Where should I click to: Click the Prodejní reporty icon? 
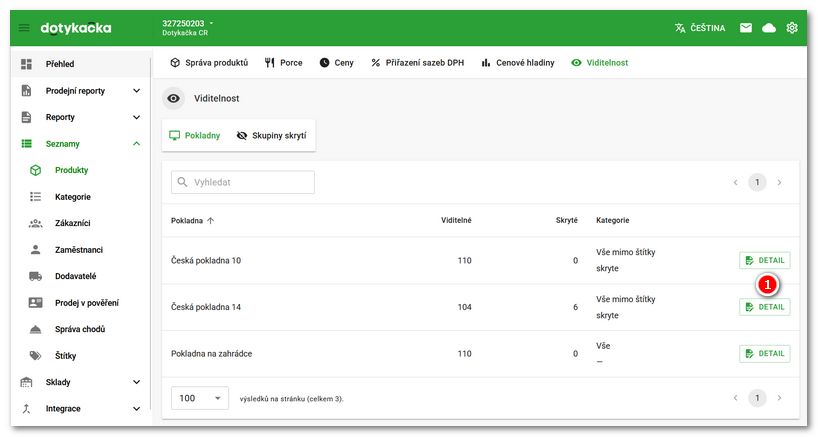[26, 90]
